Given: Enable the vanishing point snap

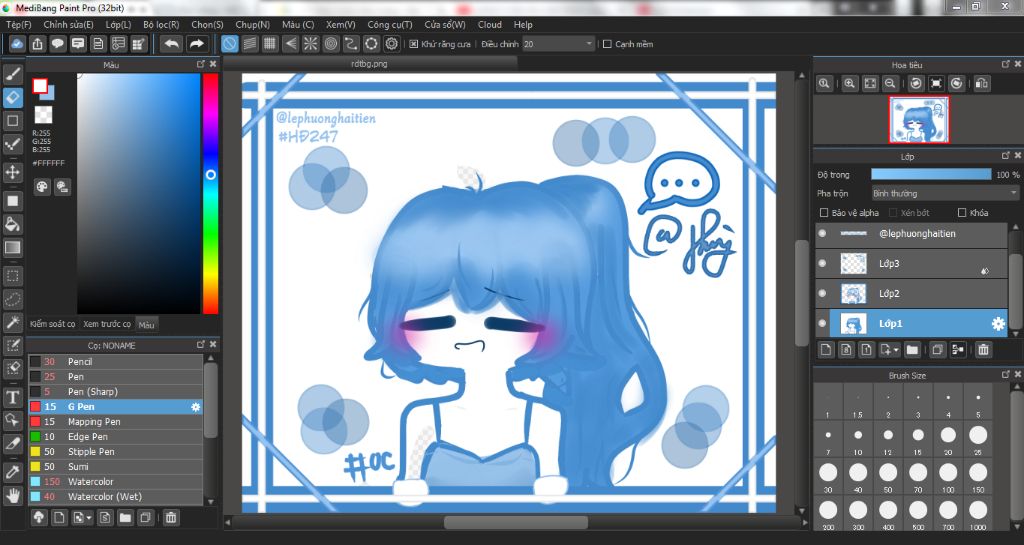Looking at the screenshot, I should pos(291,44).
